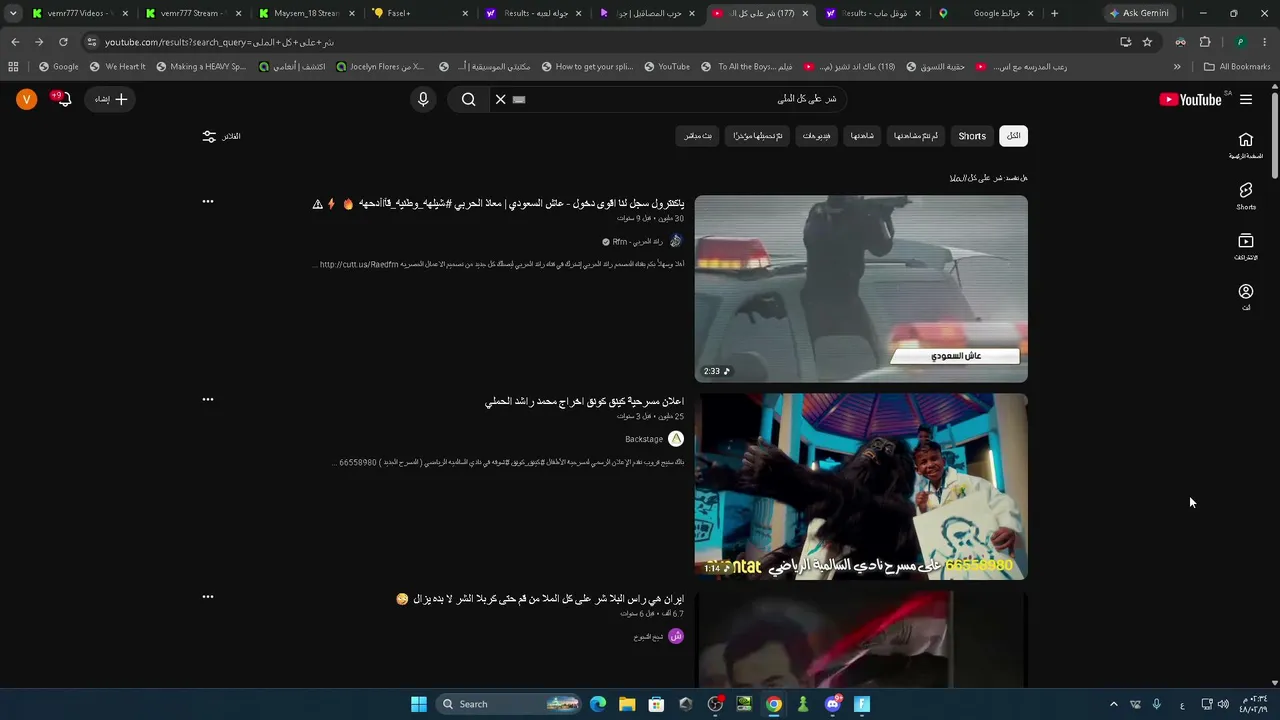Select the Watched (شاهدتها) filter chip

pos(862,136)
